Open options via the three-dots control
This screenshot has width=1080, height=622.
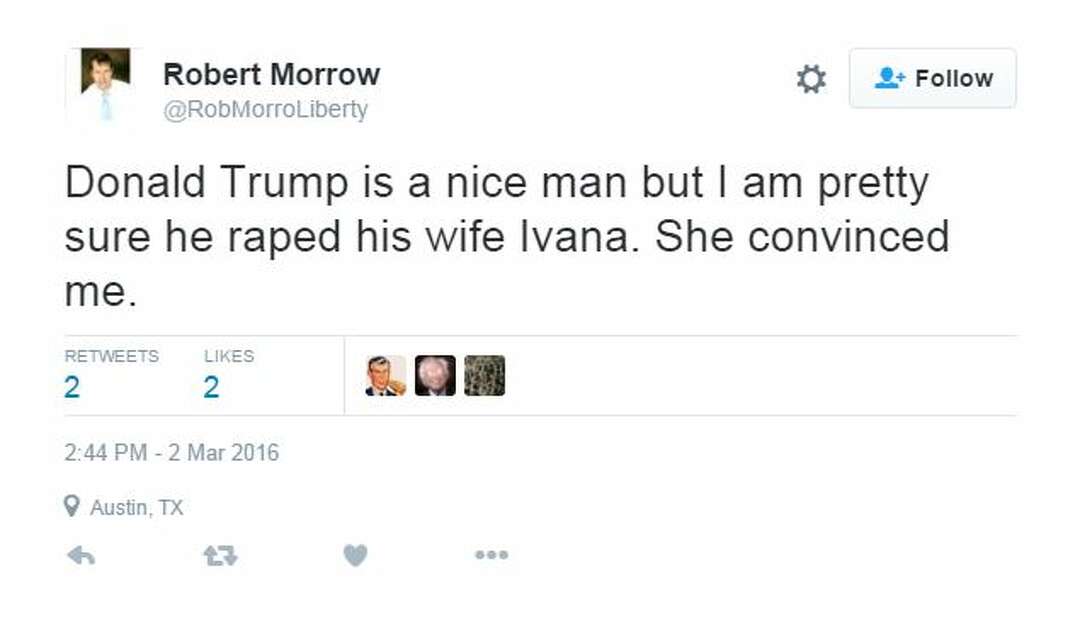(491, 554)
